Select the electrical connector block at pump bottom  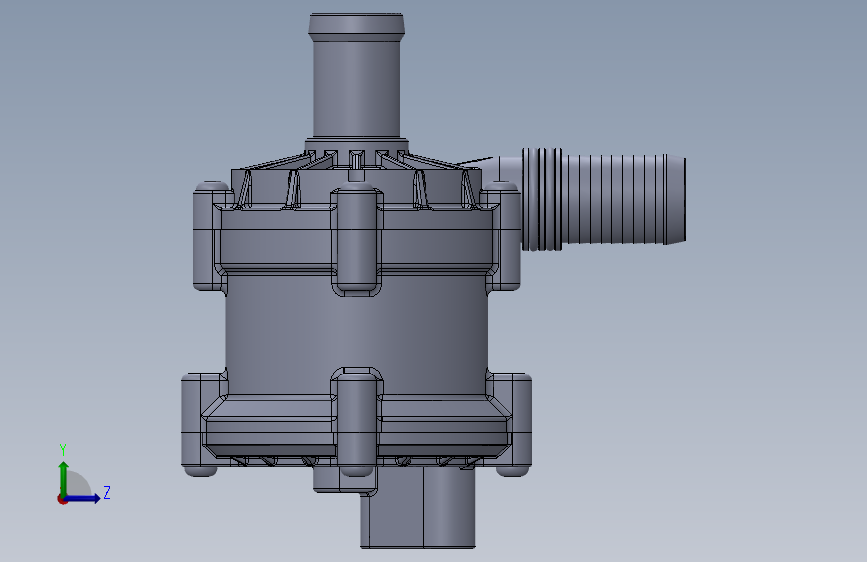point(417,507)
